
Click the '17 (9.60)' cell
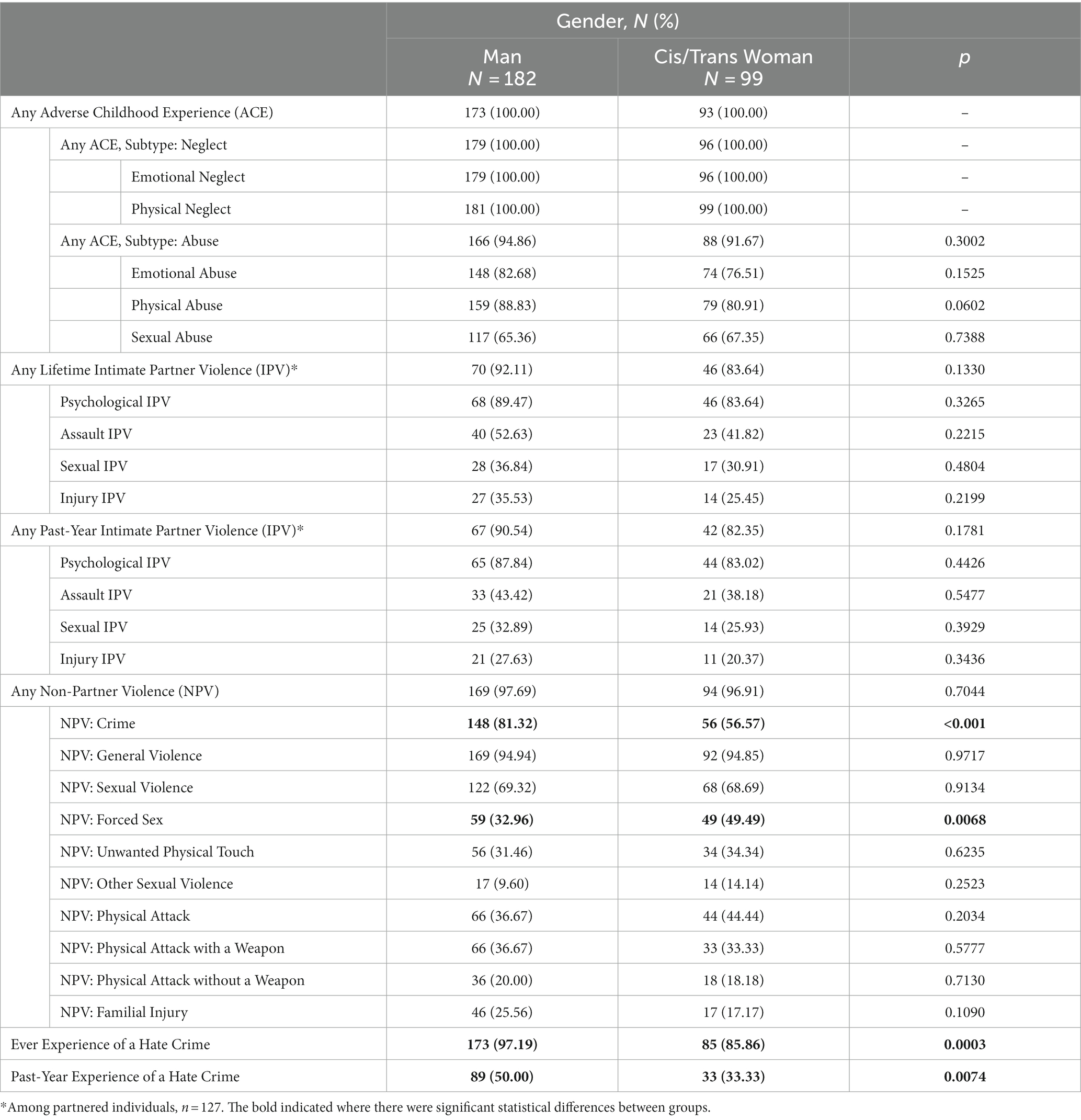point(502,884)
